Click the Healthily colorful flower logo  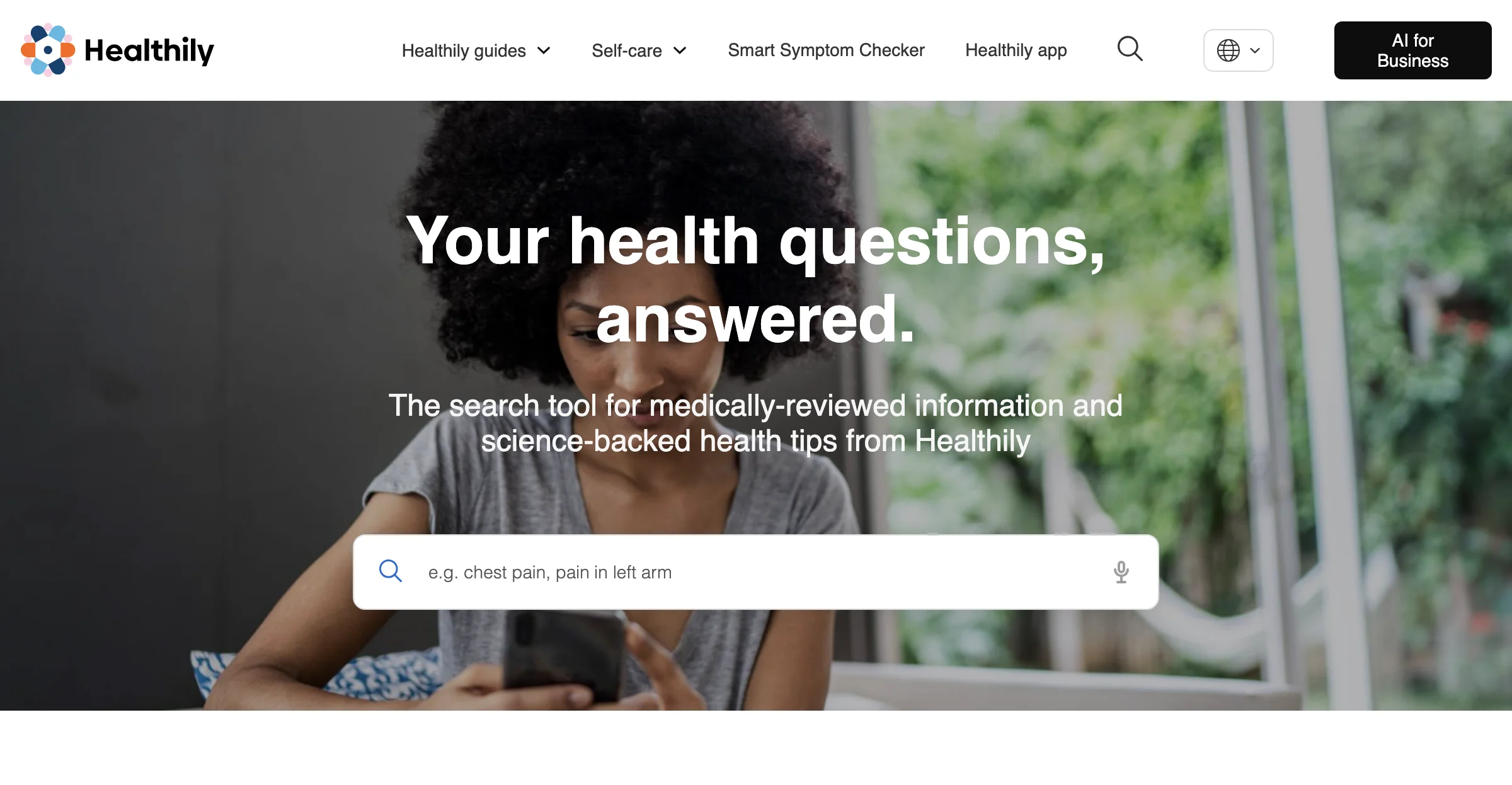47,48
